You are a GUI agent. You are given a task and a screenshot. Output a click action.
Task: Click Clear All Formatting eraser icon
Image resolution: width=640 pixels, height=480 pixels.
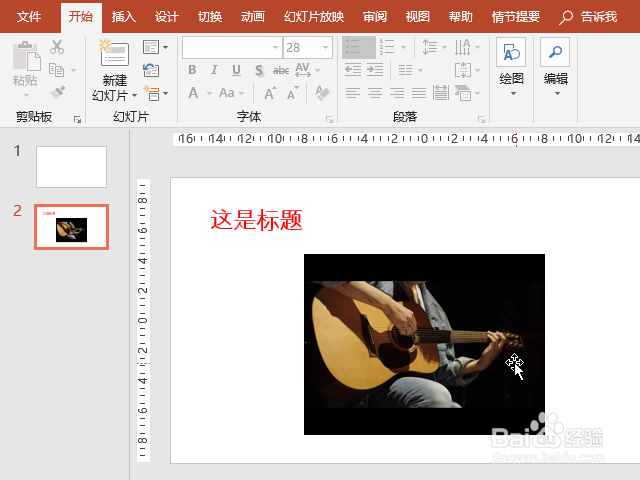pyautogui.click(x=322, y=93)
